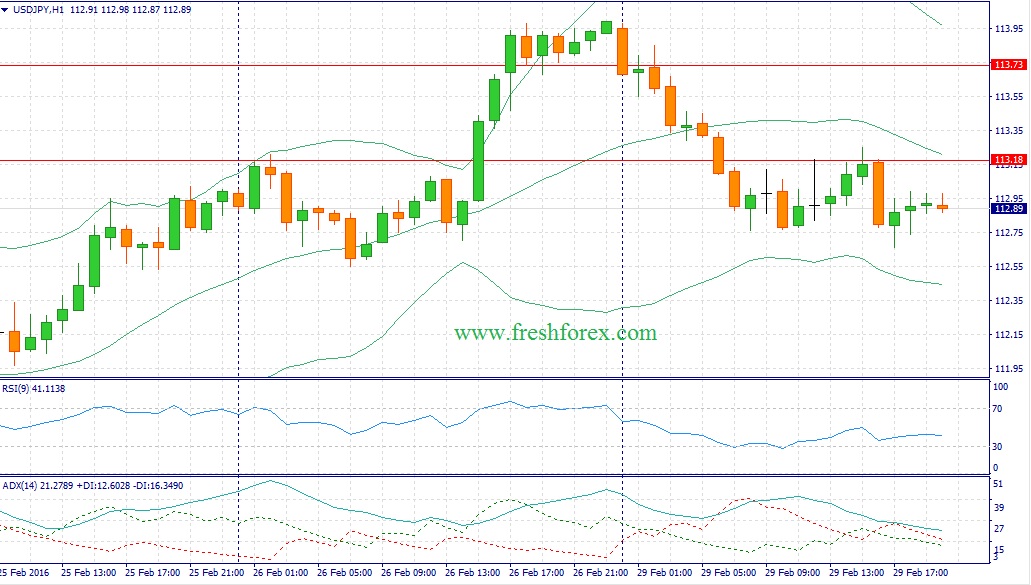
Task: Click the 113.95 price axis label
Action: tap(1007, 28)
